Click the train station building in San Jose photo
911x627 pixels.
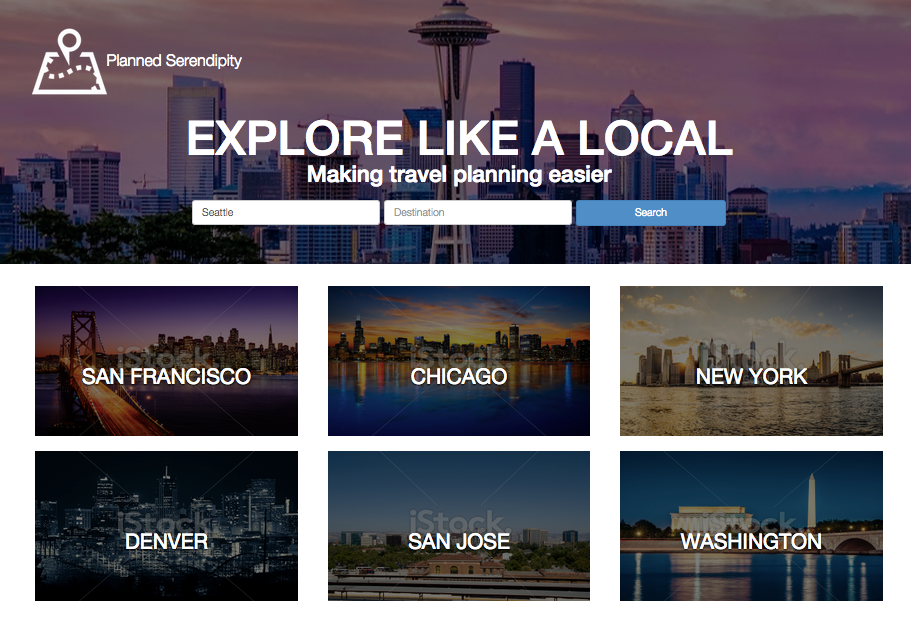click(x=468, y=565)
